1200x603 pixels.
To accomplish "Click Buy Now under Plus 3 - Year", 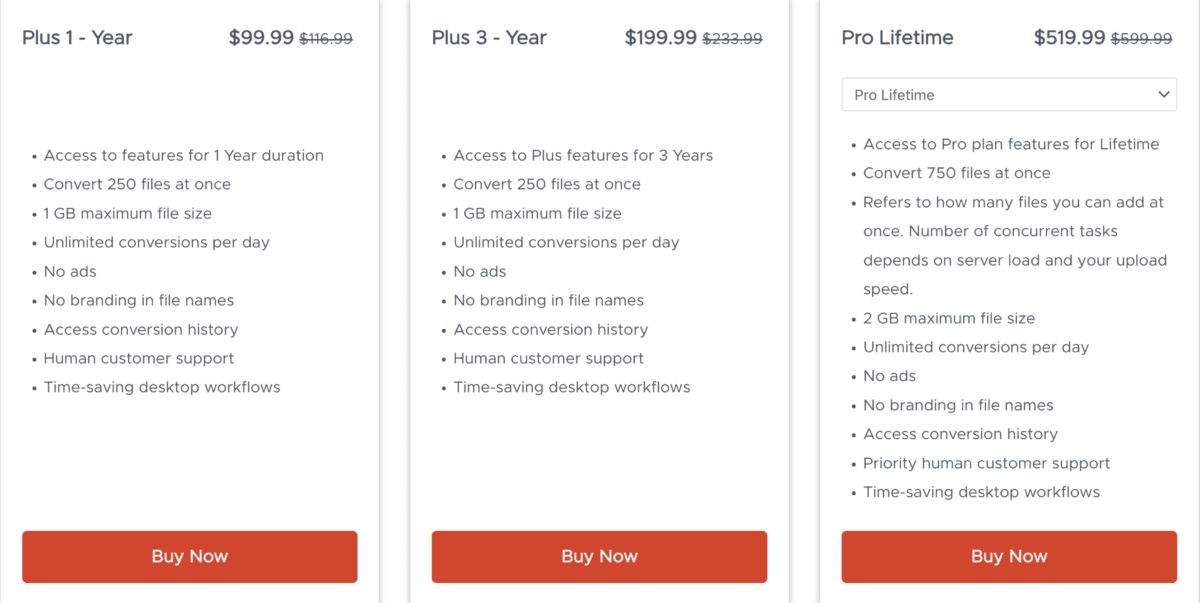I will tap(598, 556).
